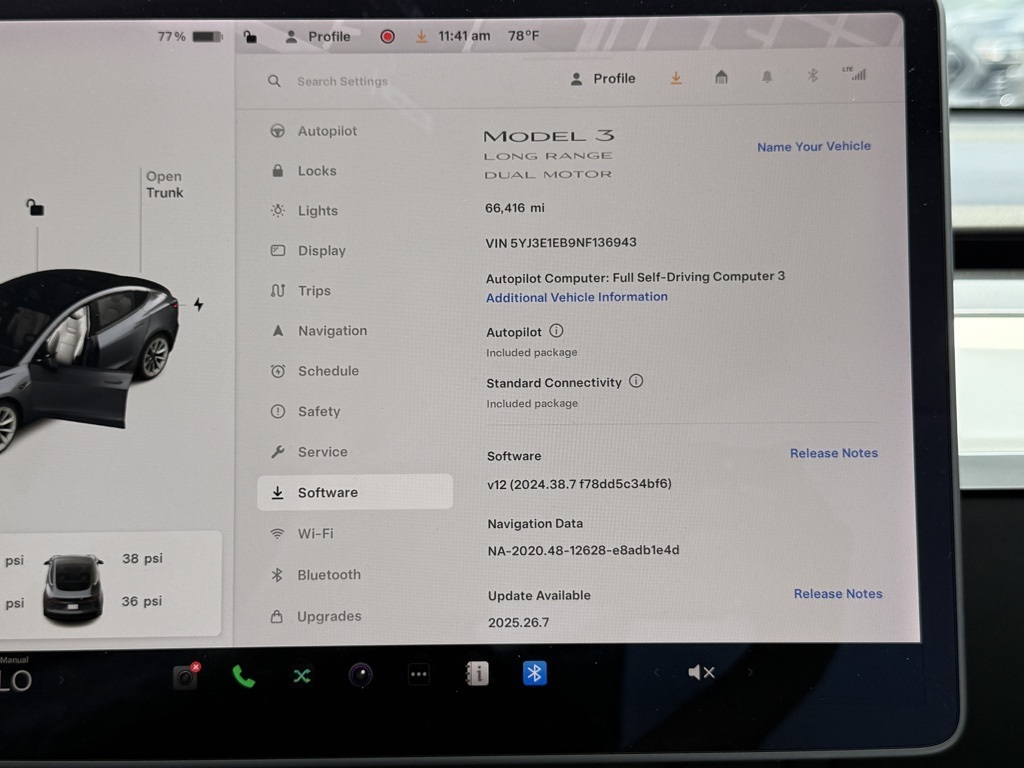Open Release Notes for current Software
Viewport: 1024px width, 768px height.
pyautogui.click(x=834, y=453)
